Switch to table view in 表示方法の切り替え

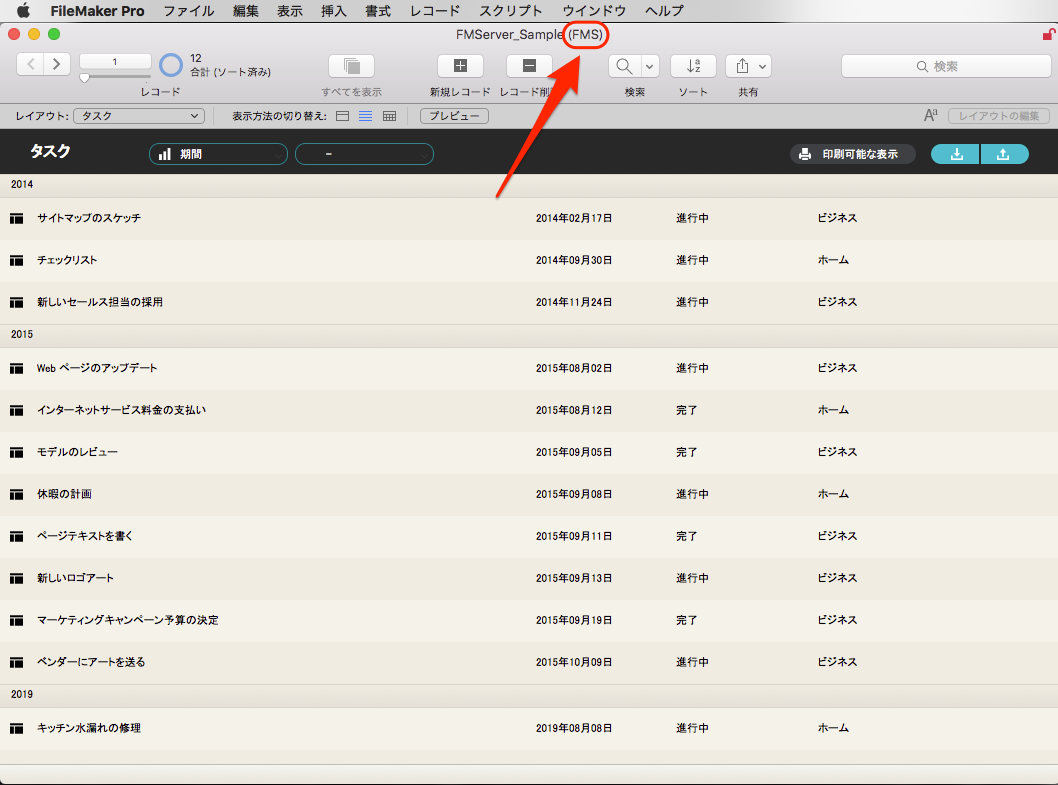pos(389,116)
